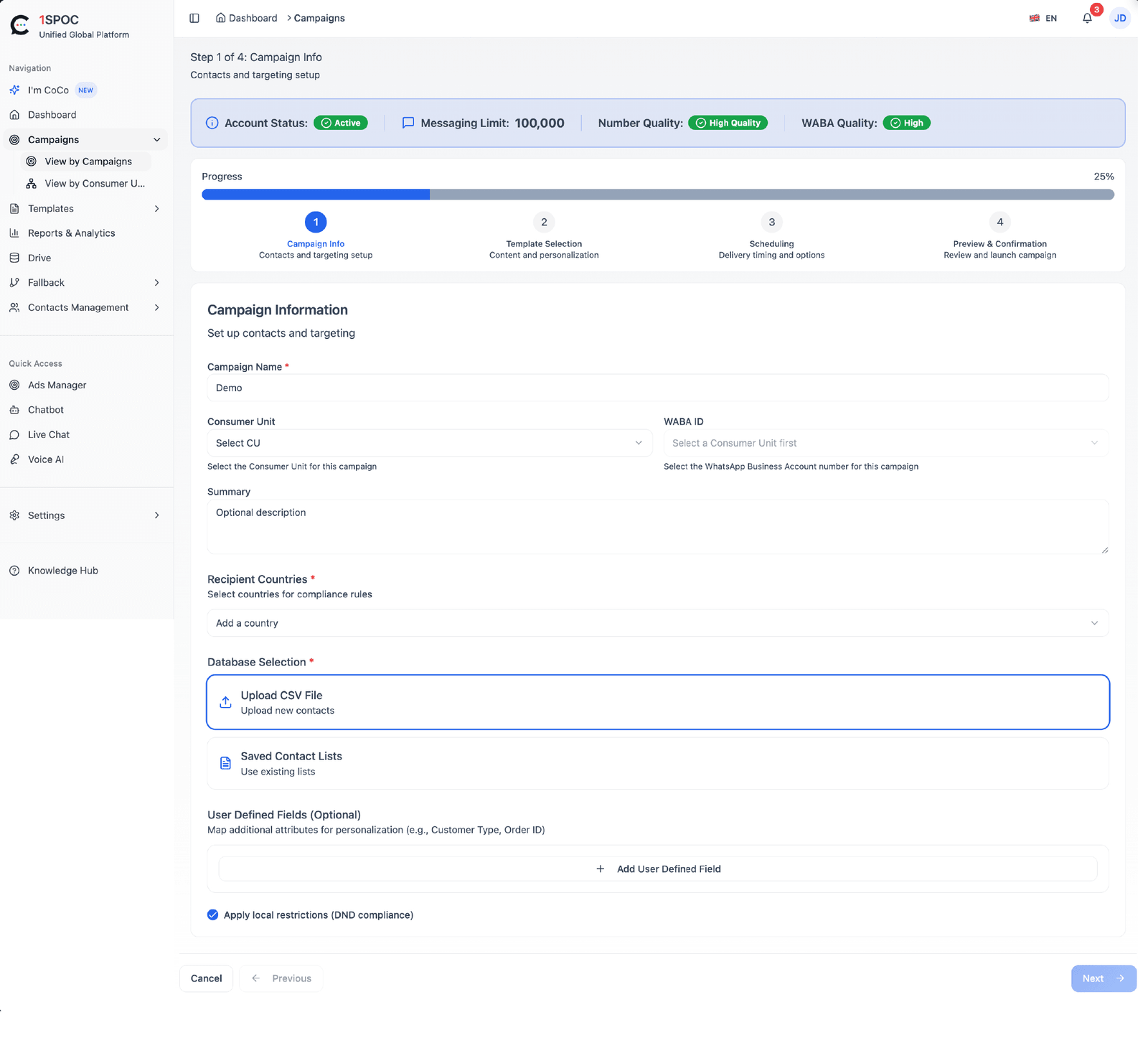Click the Account Status info icon

[212, 123]
